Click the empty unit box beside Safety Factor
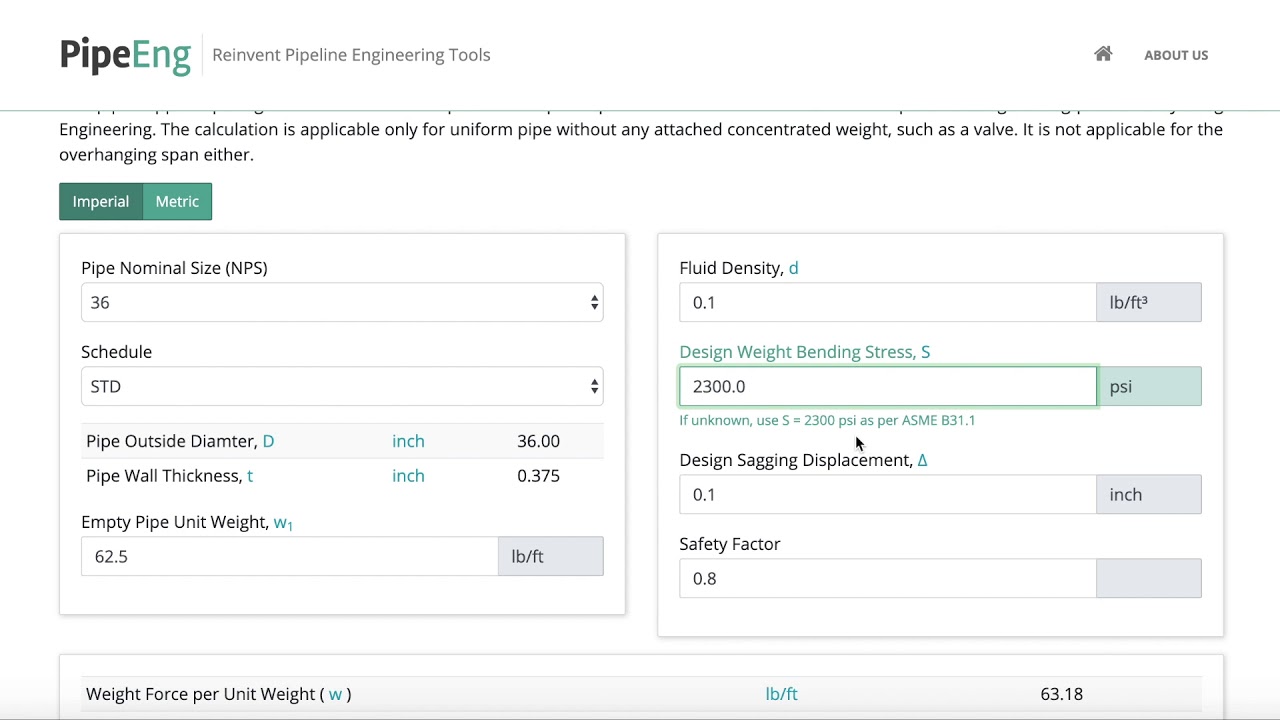 (x=1149, y=578)
